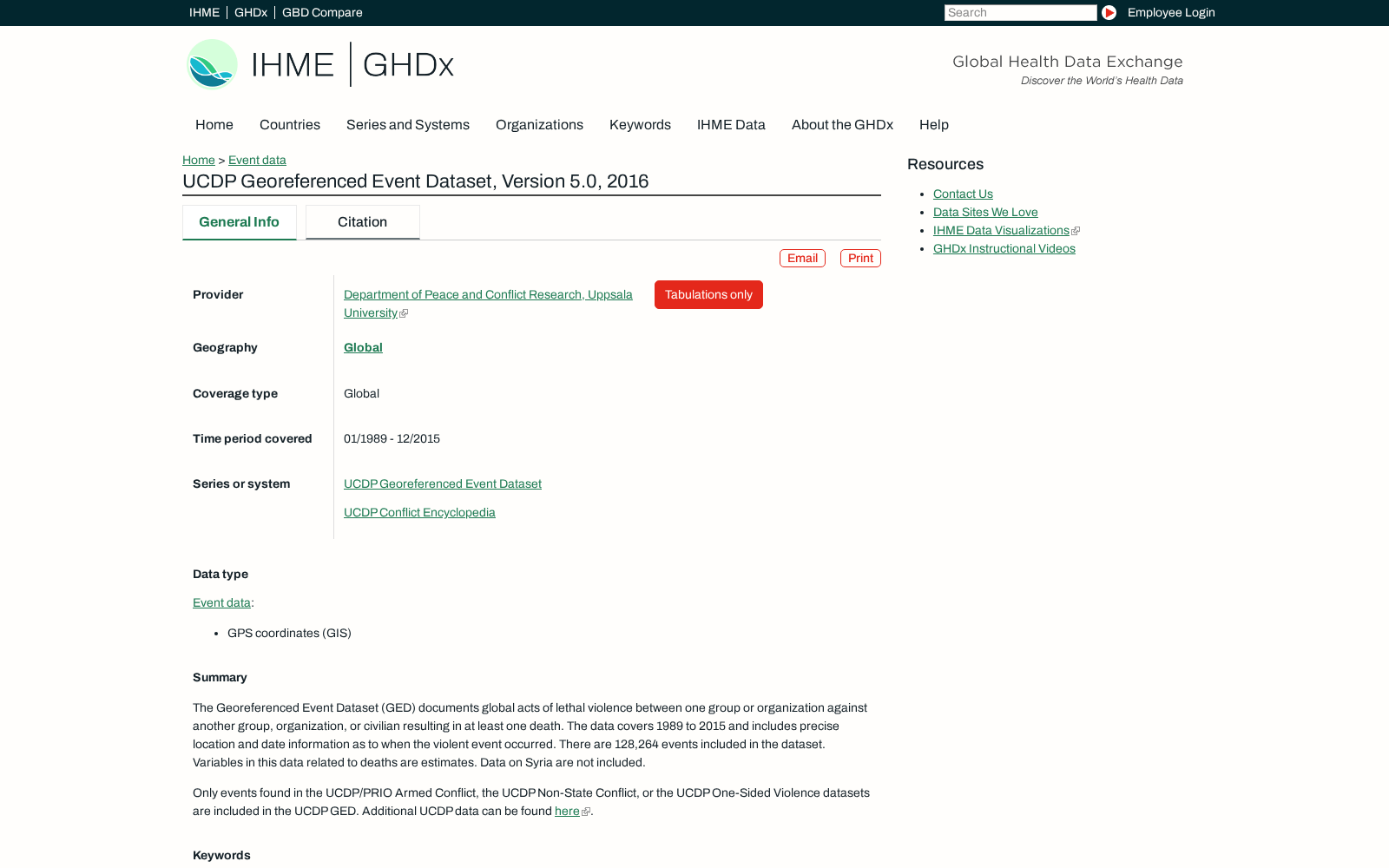Open the IHME link in top bar

click(204, 12)
